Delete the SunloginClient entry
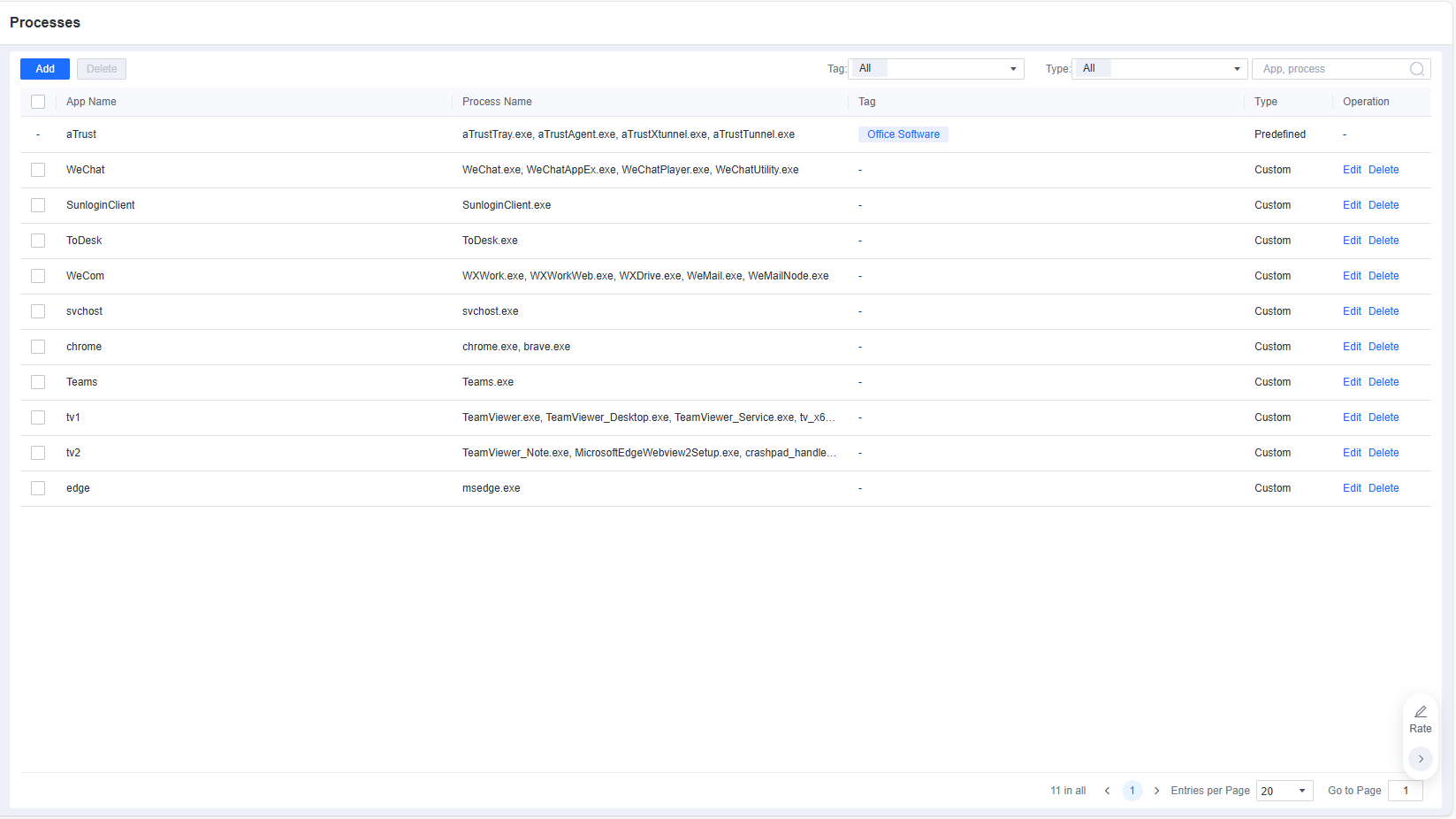The image size is (1456, 819). (x=1384, y=205)
